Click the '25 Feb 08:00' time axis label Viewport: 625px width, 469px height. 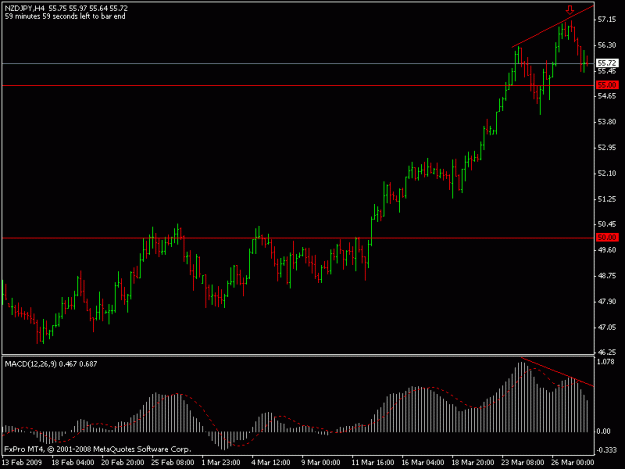click(x=173, y=463)
